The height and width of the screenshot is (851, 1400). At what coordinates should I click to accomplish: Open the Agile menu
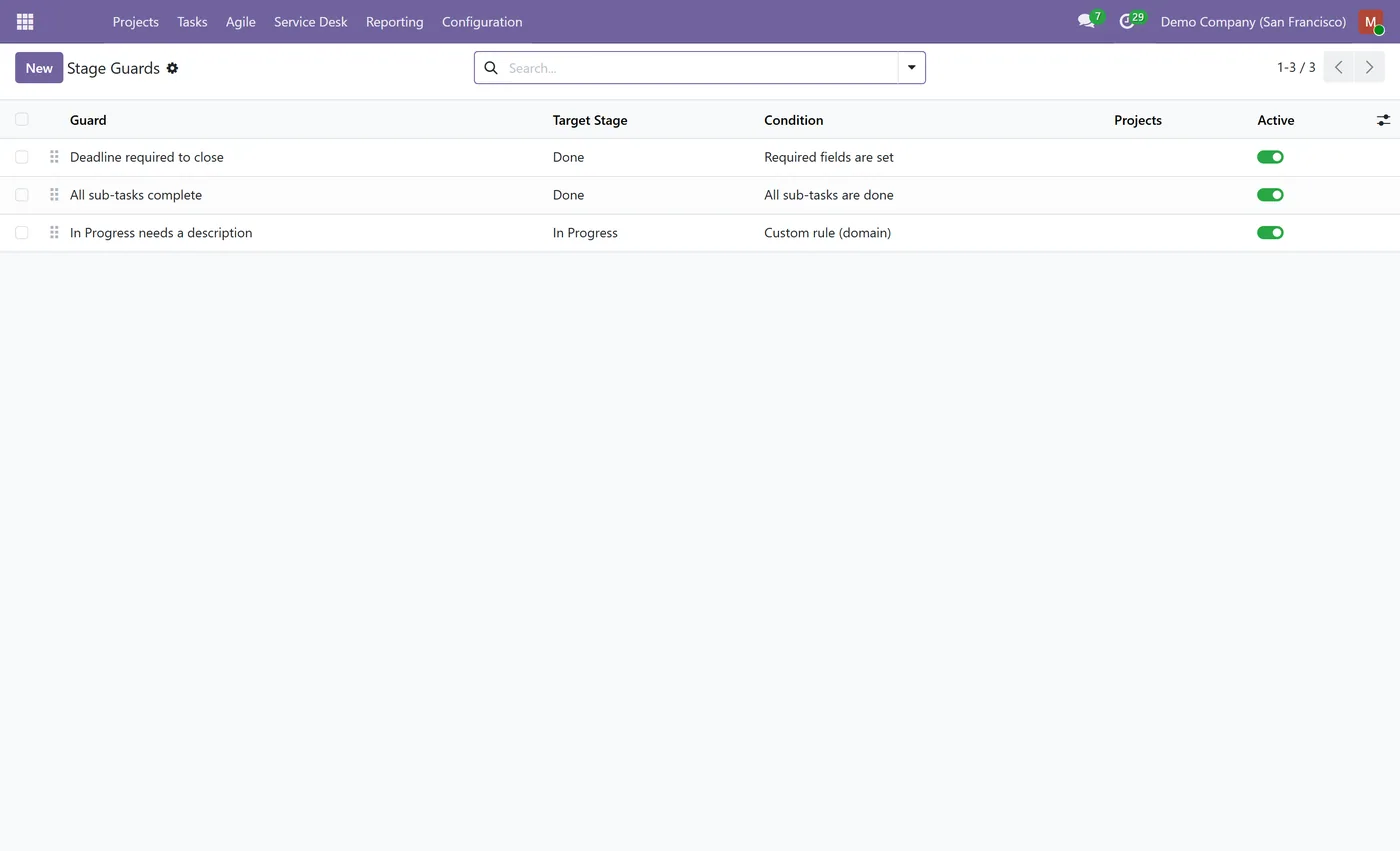[x=240, y=21]
